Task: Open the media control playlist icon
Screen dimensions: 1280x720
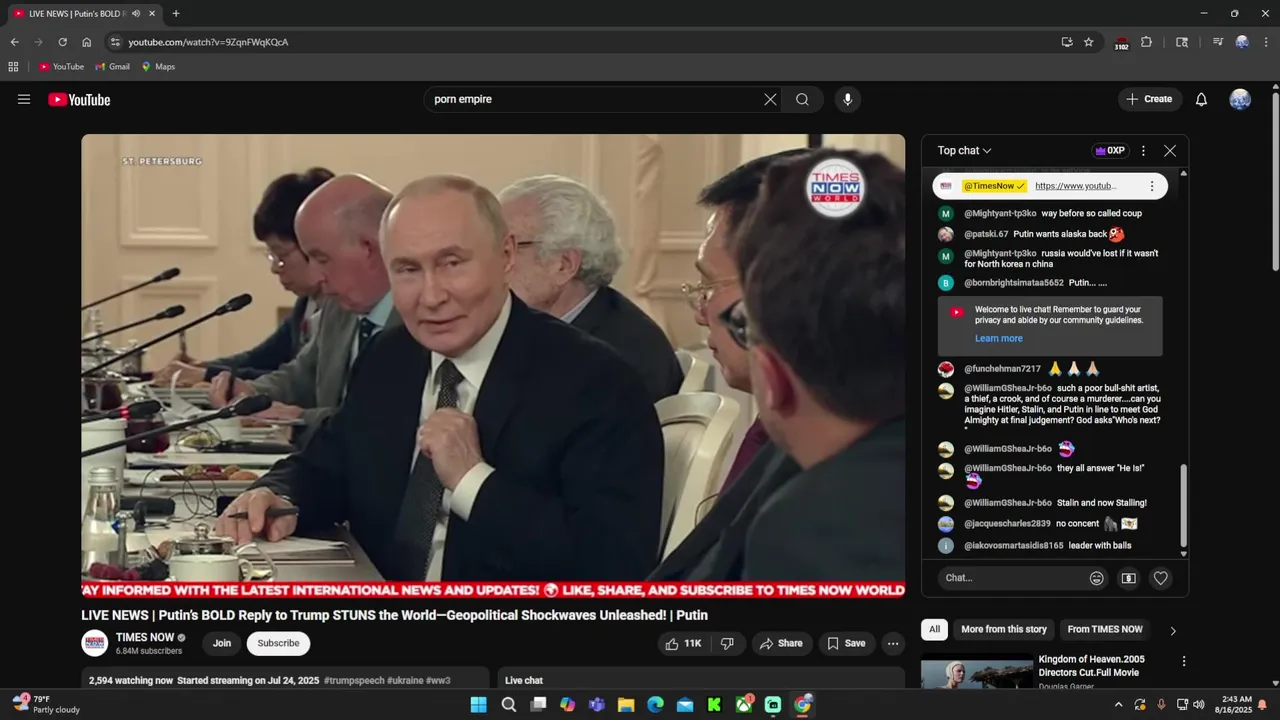Action: (x=1217, y=42)
